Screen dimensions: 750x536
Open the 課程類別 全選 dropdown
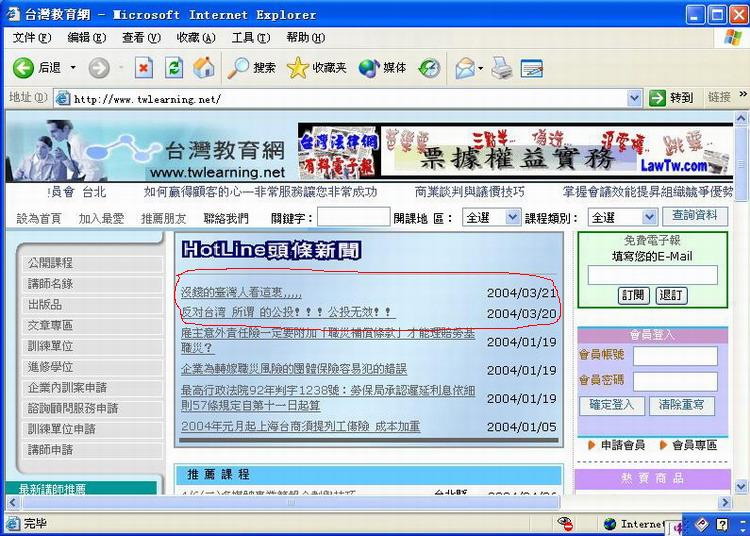[648, 217]
